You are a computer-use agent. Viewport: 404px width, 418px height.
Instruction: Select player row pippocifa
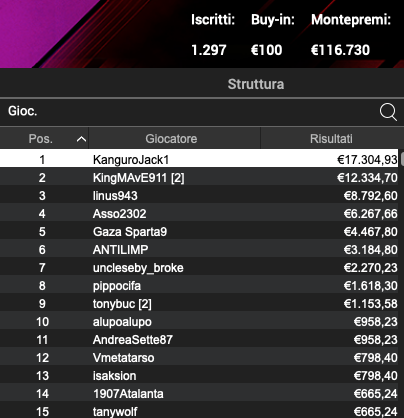click(199, 285)
